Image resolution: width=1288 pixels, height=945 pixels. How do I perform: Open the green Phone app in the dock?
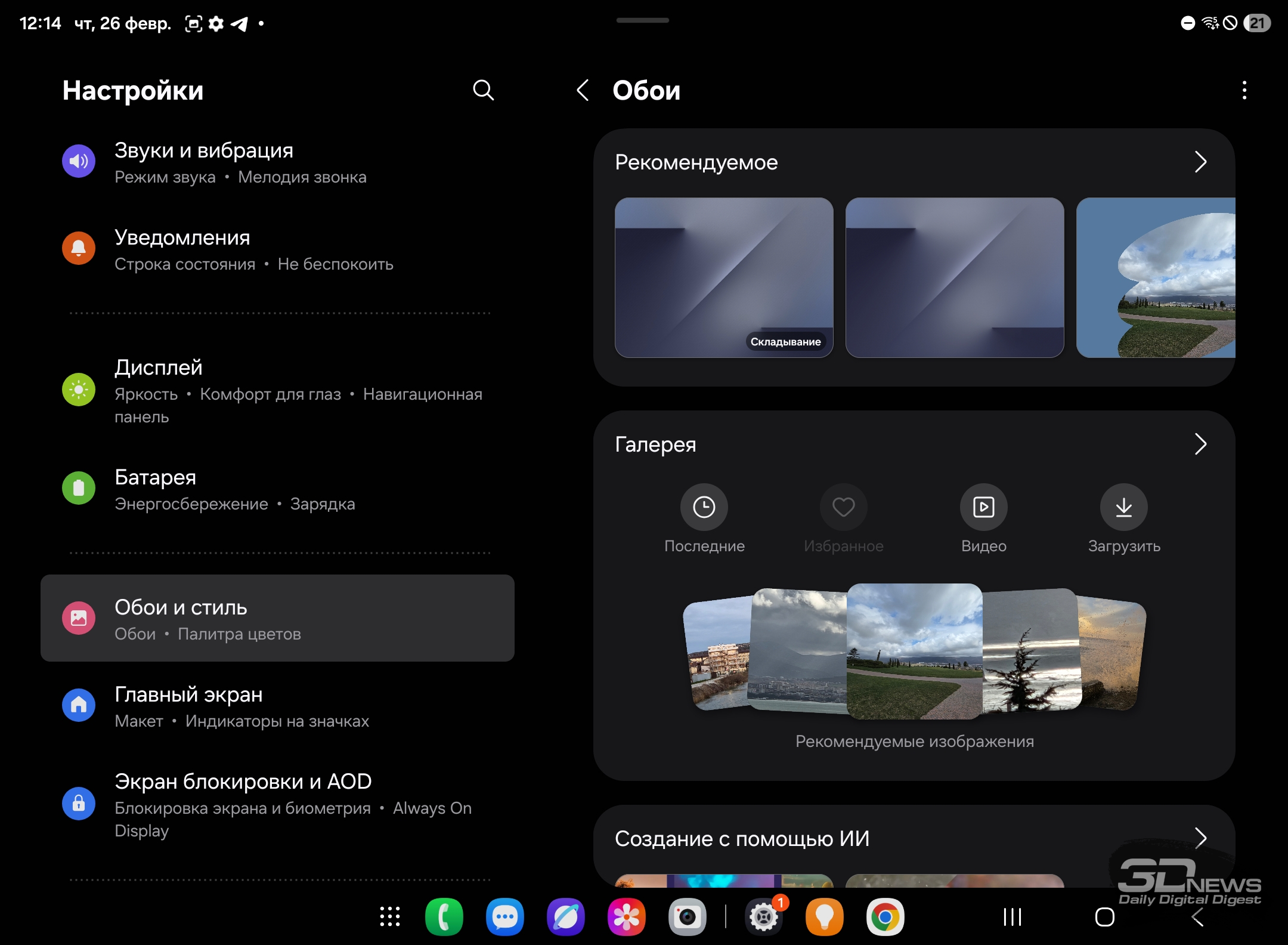(444, 917)
